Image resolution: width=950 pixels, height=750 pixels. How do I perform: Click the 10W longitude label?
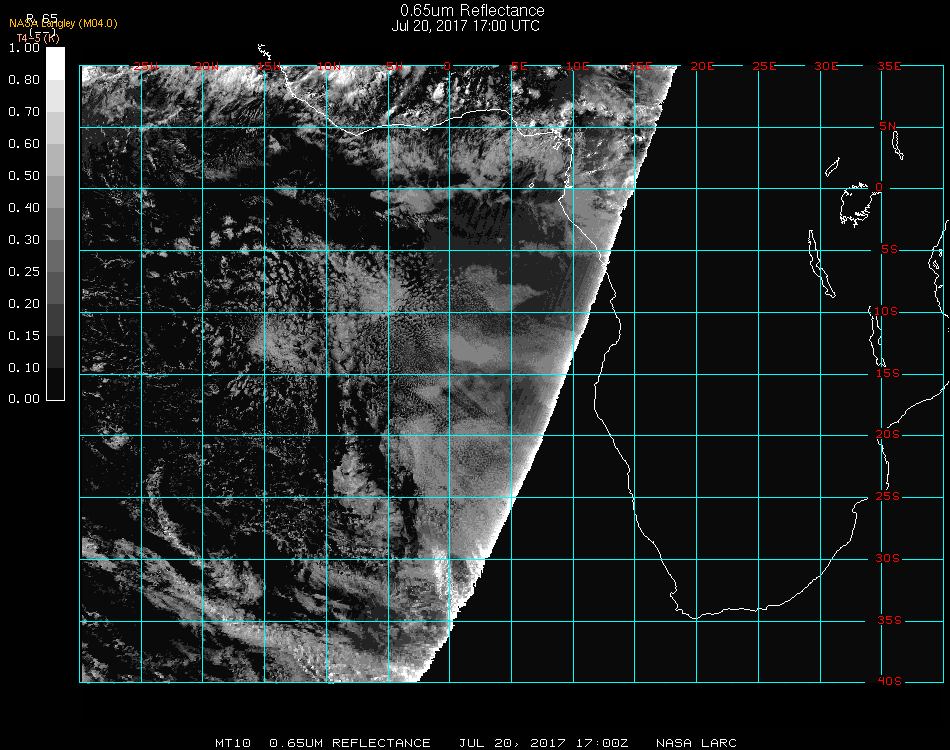(x=329, y=66)
